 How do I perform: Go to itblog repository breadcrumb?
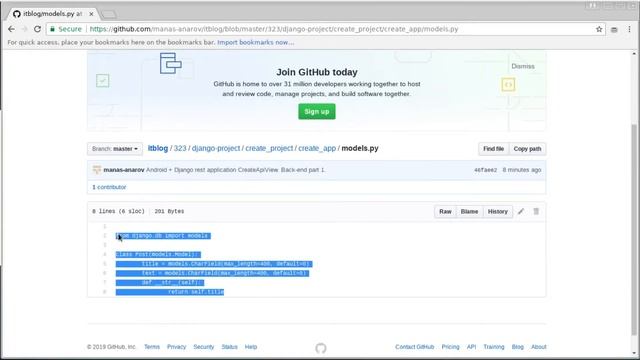point(158,148)
